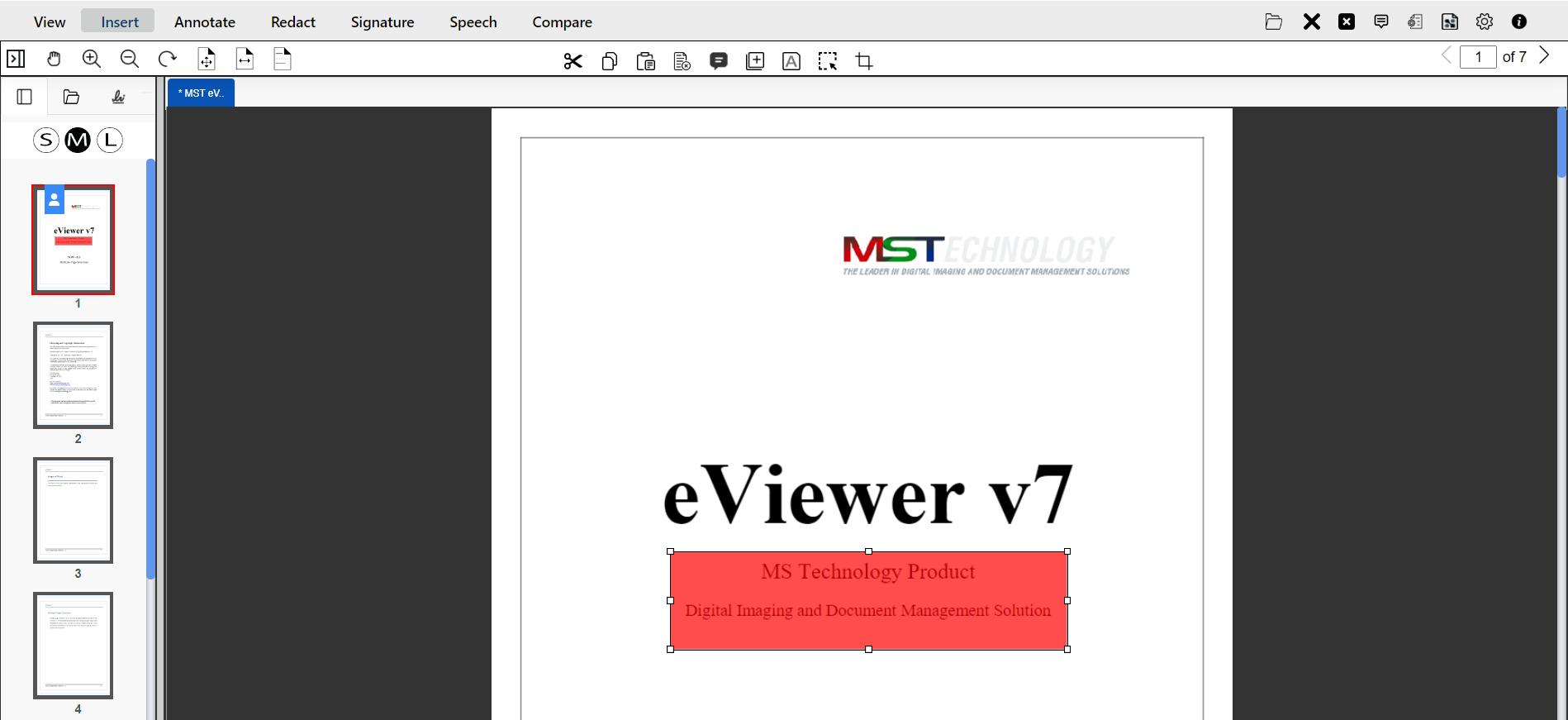Viewport: 1568px width, 720px height.
Task: Select the '* MST eV..' document tab
Action: 202,93
